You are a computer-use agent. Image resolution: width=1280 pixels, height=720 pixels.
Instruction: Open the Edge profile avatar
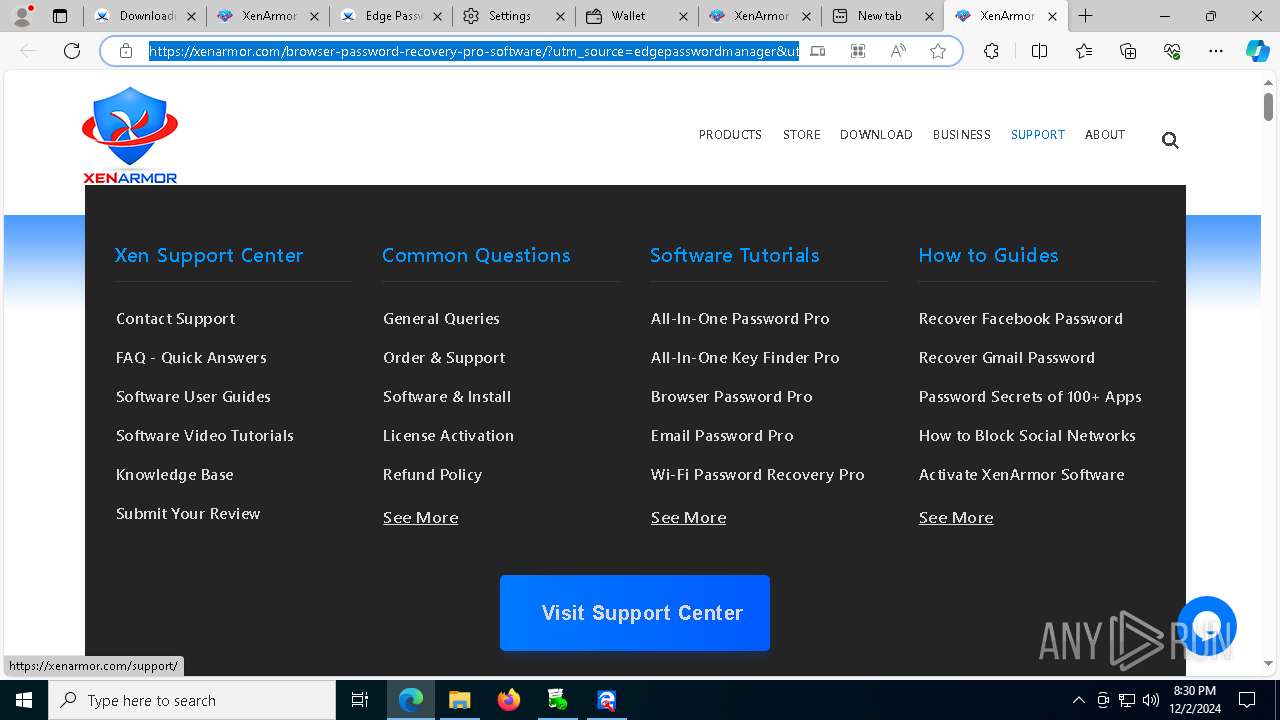[21, 16]
